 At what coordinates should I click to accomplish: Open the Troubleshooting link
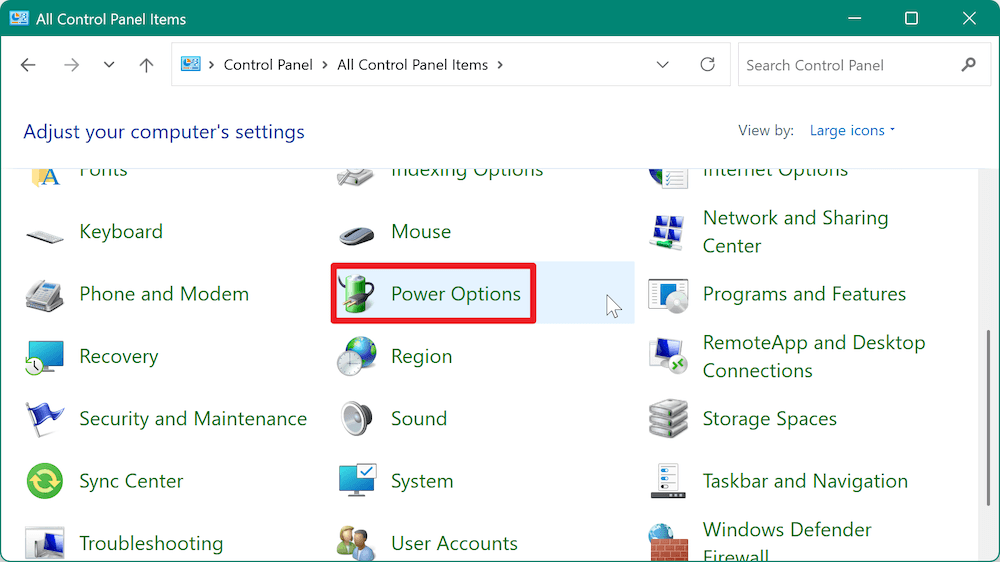tap(151, 544)
